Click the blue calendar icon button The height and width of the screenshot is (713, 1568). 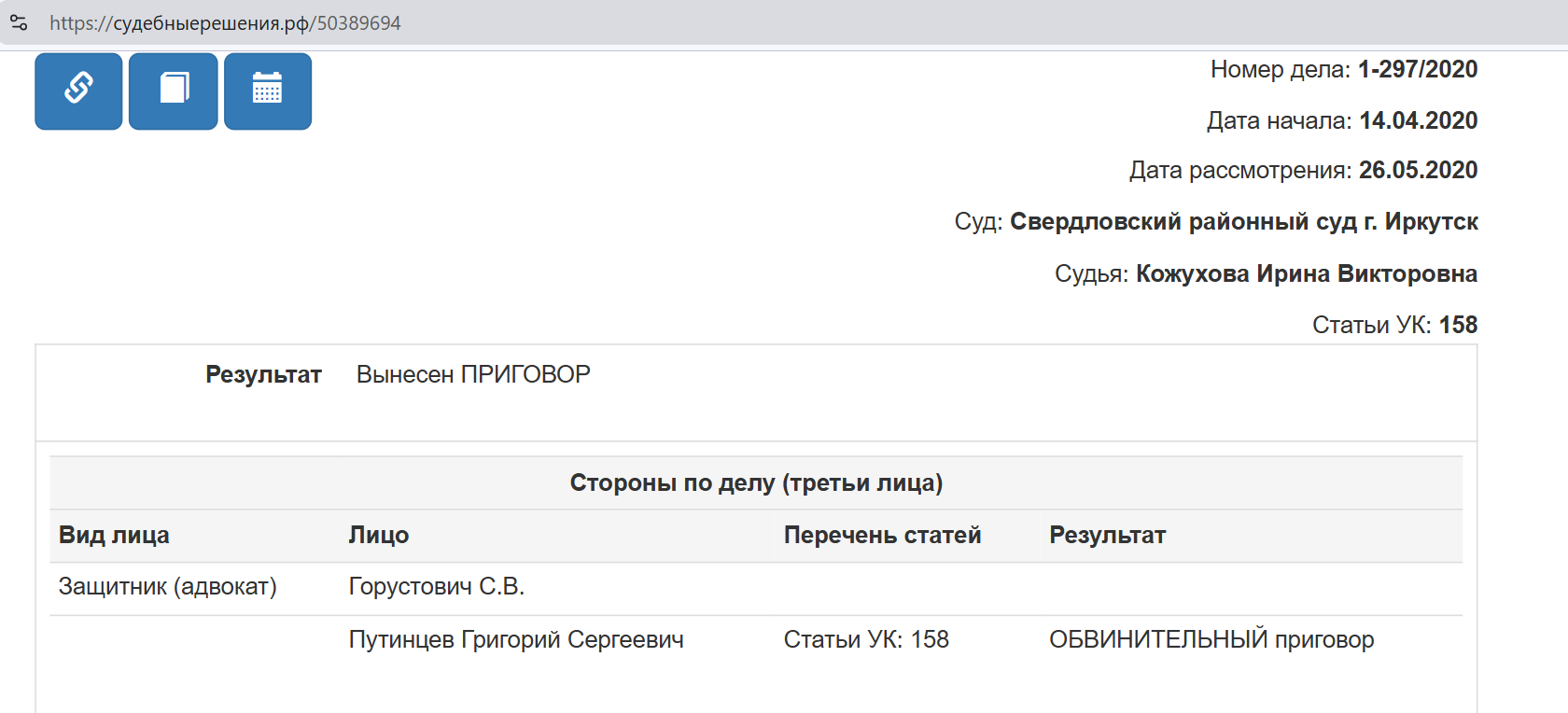pos(268,91)
